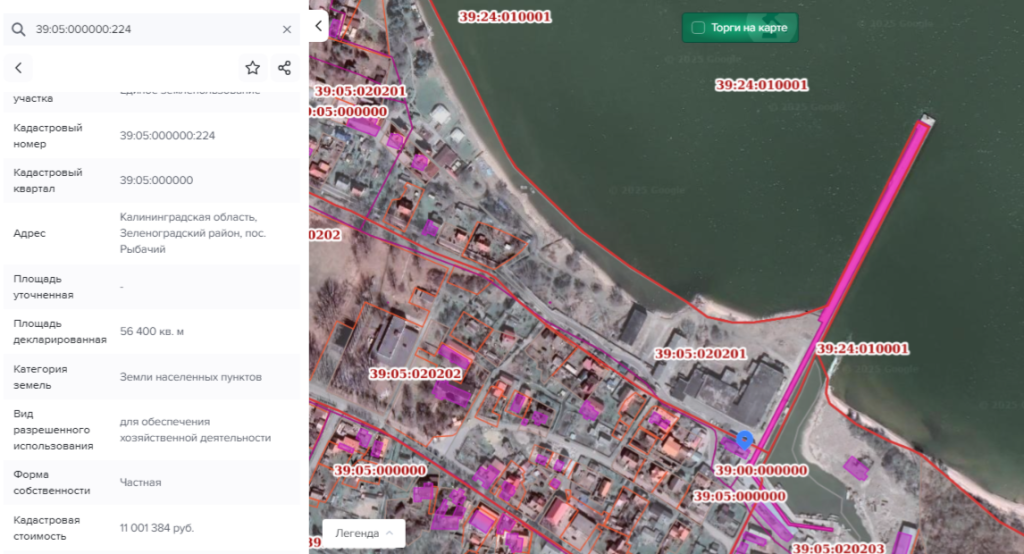The width and height of the screenshot is (1024, 554).
Task: Click the 'Кадастровый квартал' value 39:05:000000
Action: (156, 181)
